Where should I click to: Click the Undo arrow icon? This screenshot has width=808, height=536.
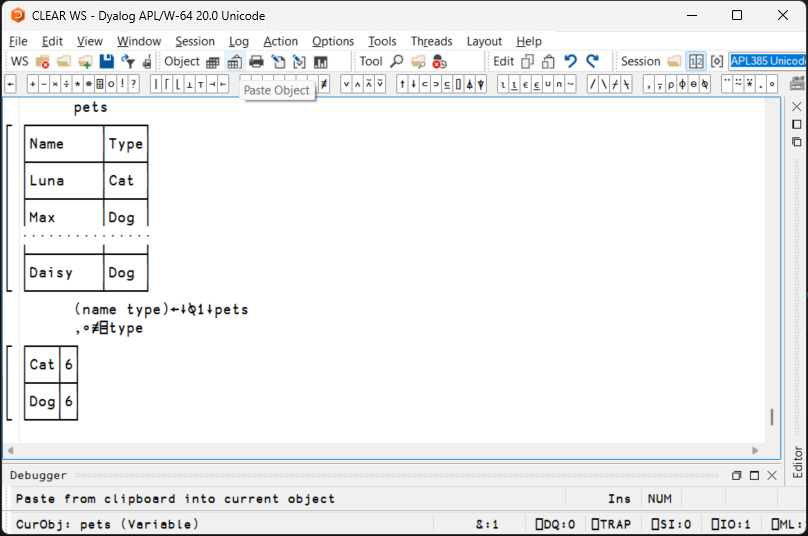tap(570, 62)
